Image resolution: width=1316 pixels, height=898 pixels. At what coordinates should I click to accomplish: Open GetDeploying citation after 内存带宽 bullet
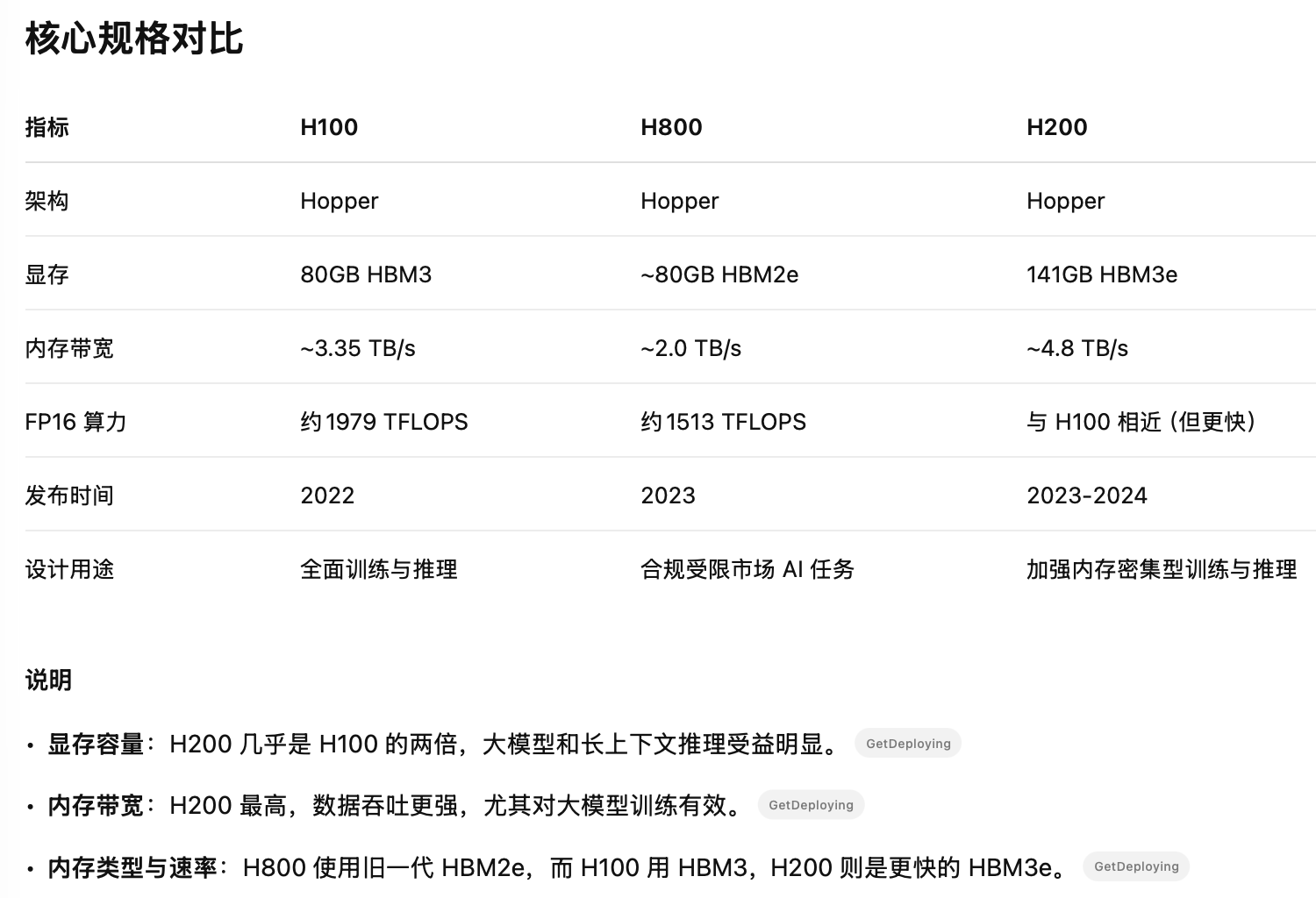[x=811, y=805]
